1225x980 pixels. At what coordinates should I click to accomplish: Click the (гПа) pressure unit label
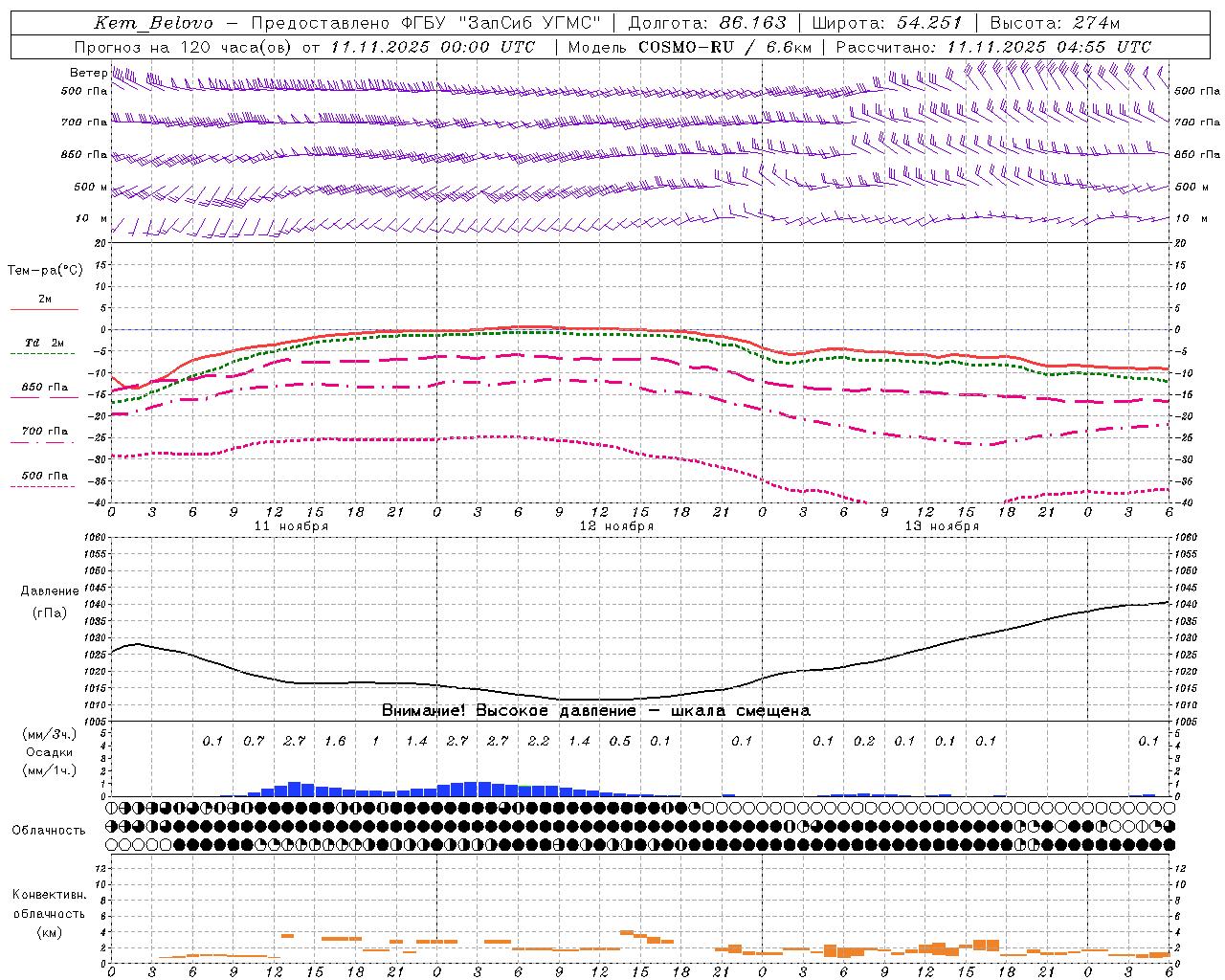point(50,613)
